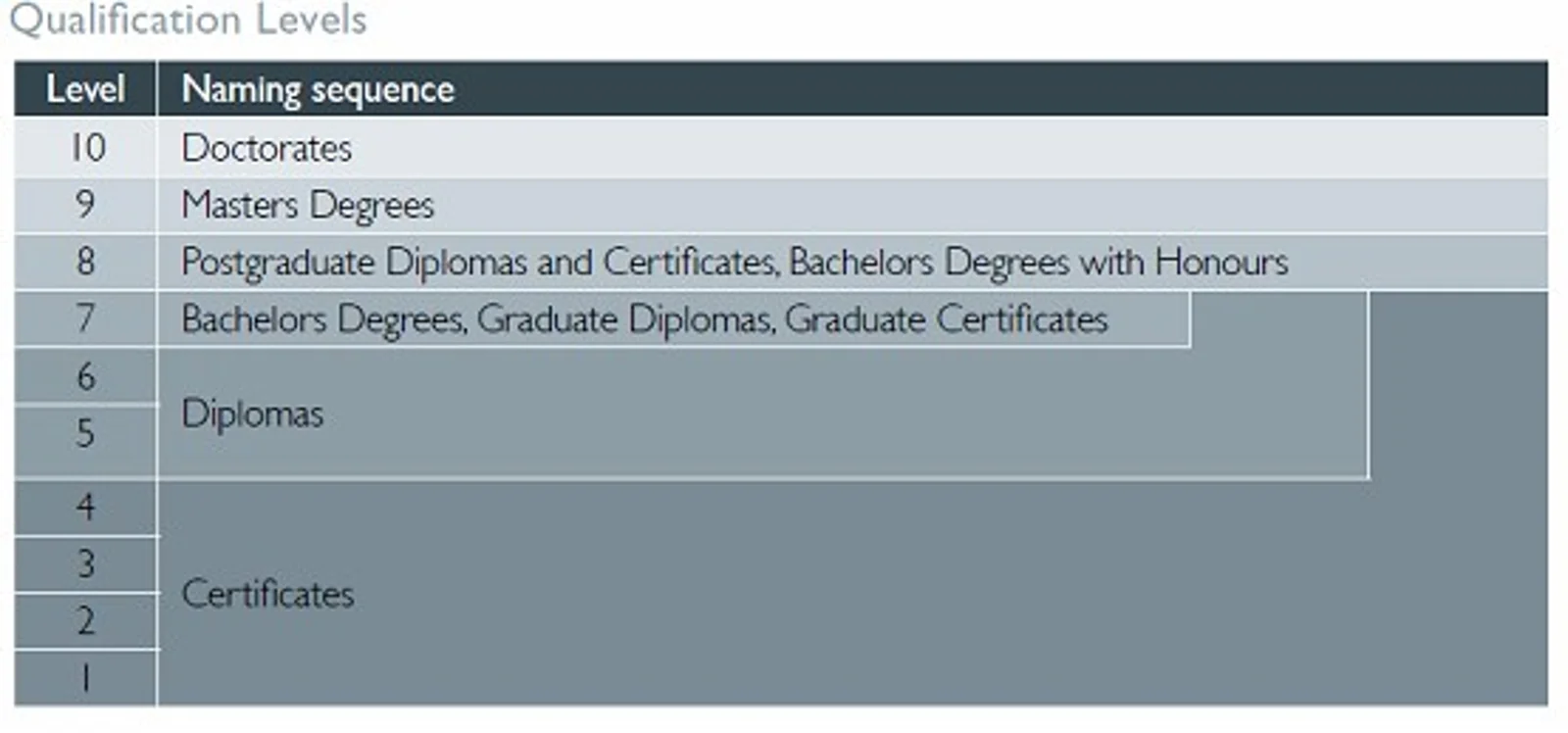Click level 10 cell
The width and height of the screenshot is (1568, 733).
coord(85,148)
